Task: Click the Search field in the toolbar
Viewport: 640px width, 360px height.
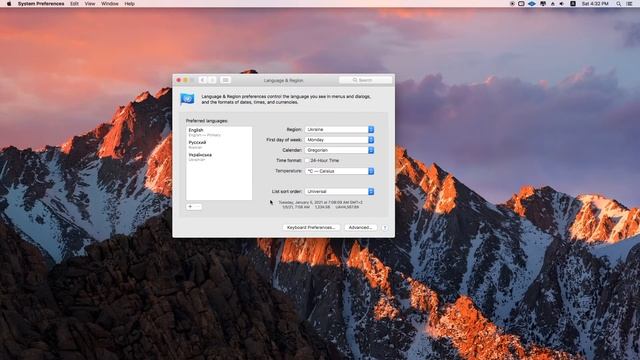Action: pos(365,80)
